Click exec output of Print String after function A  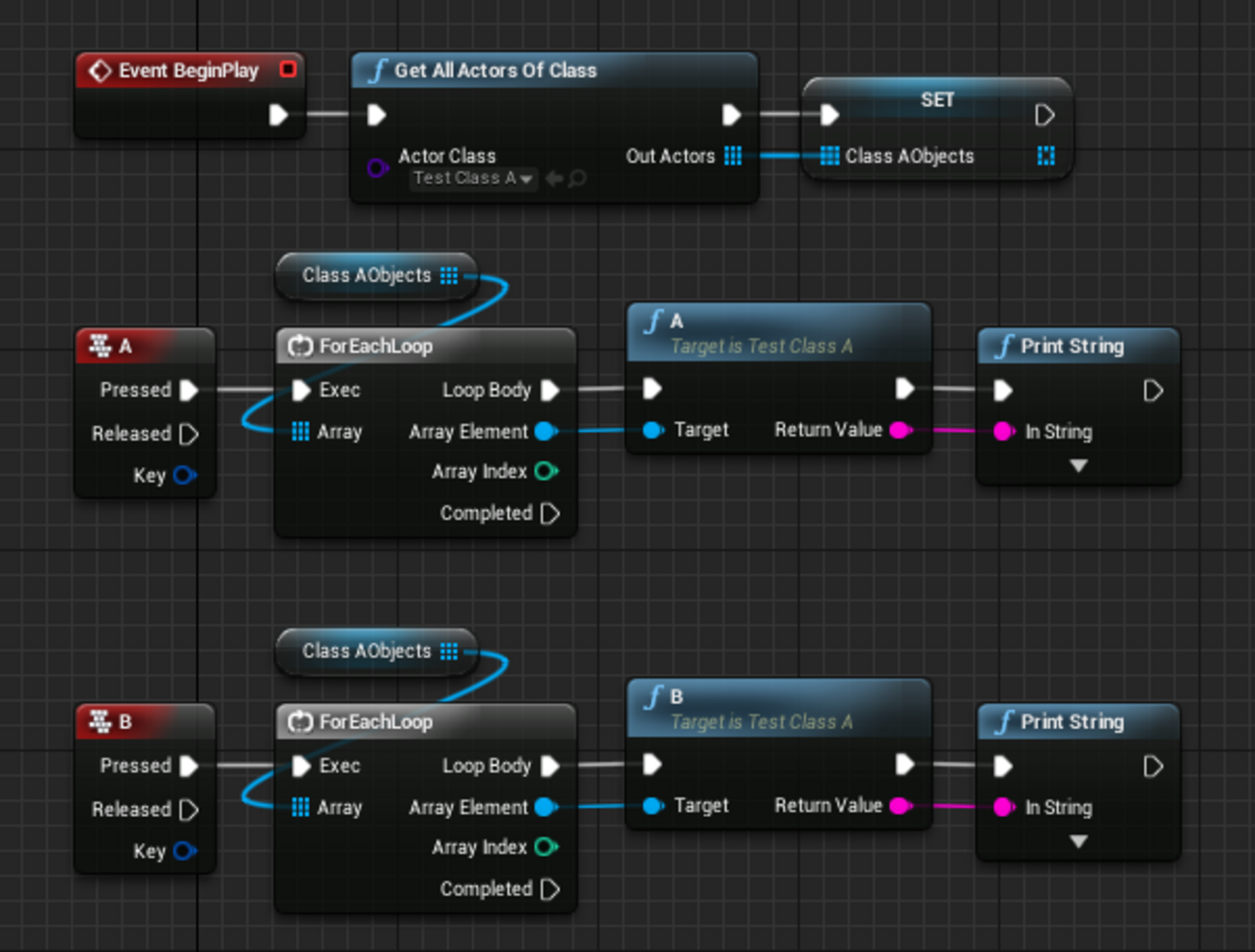[x=1153, y=390]
